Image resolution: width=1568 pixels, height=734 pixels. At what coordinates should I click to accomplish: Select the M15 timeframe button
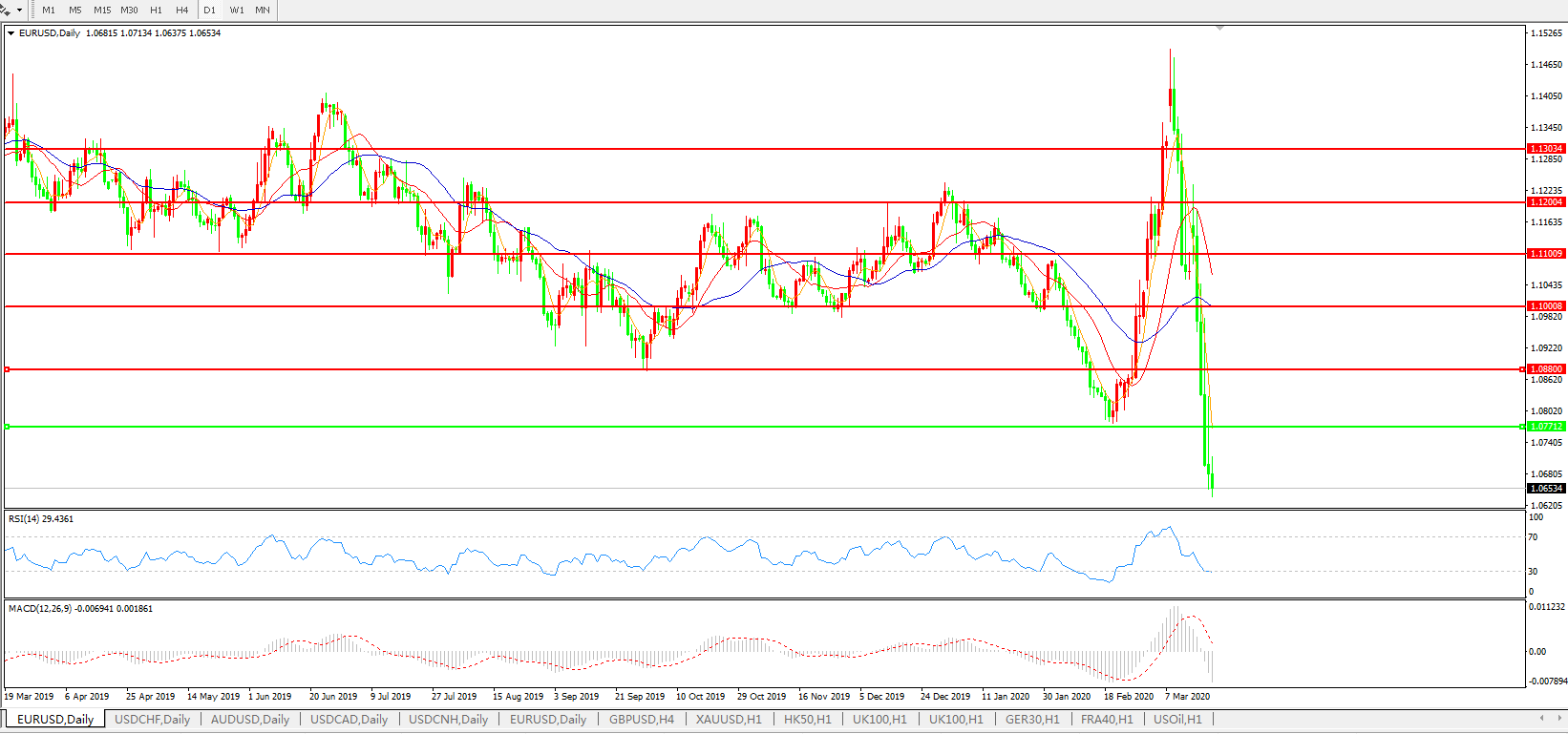[102, 10]
